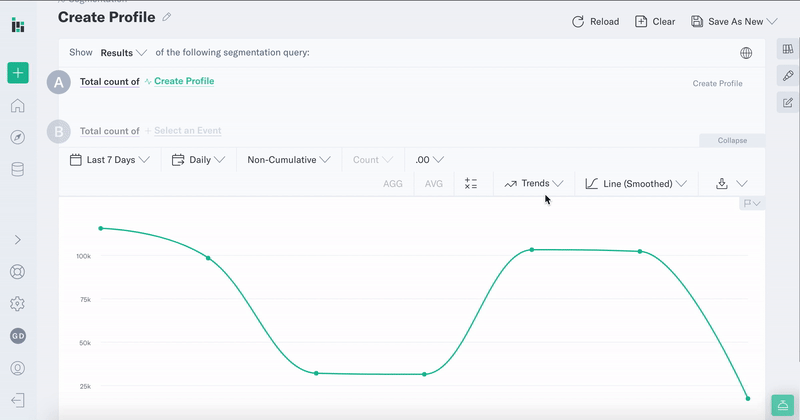
Task: Click the app logo in sidebar
Action: click(x=18, y=25)
